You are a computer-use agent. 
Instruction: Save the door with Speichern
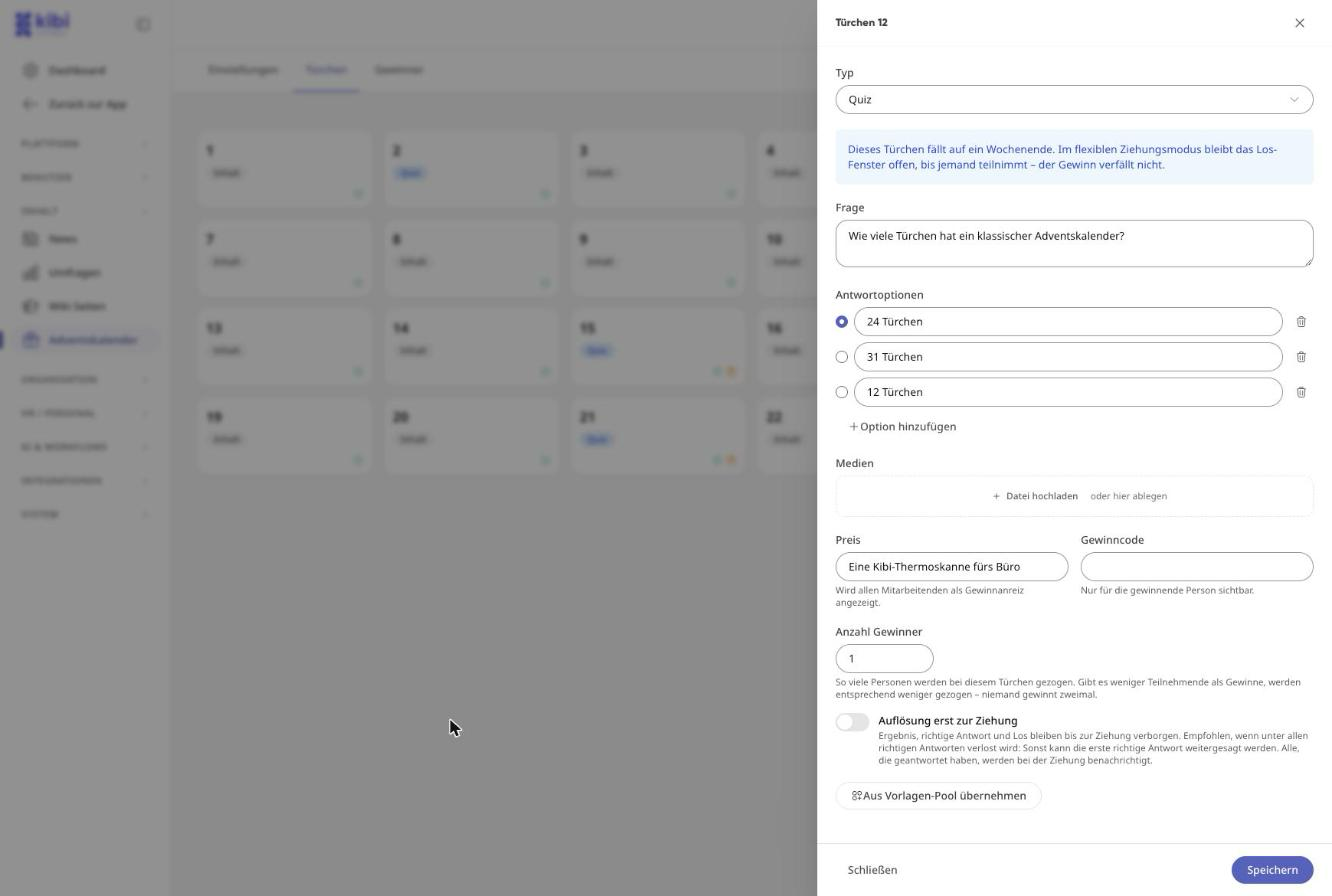tap(1272, 870)
